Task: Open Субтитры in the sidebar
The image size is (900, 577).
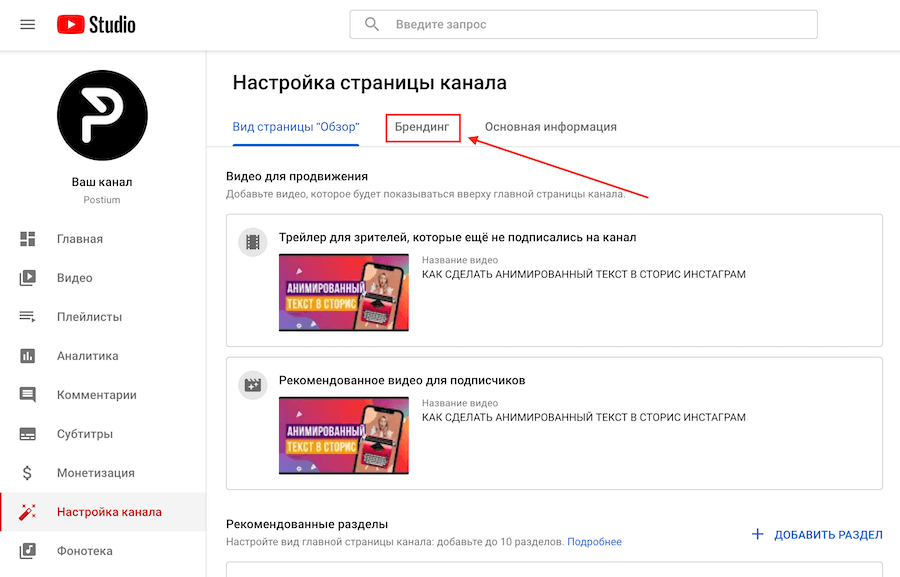Action: click(84, 434)
